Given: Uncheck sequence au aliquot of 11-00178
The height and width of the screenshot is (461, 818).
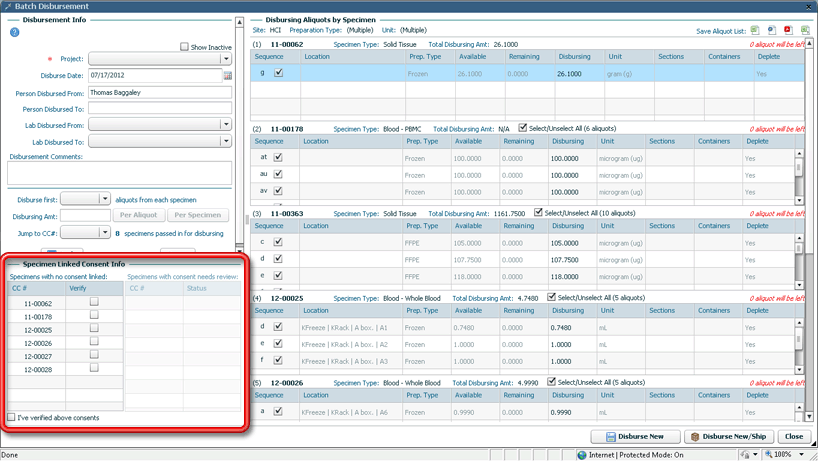Looking at the screenshot, I should tap(278, 174).
